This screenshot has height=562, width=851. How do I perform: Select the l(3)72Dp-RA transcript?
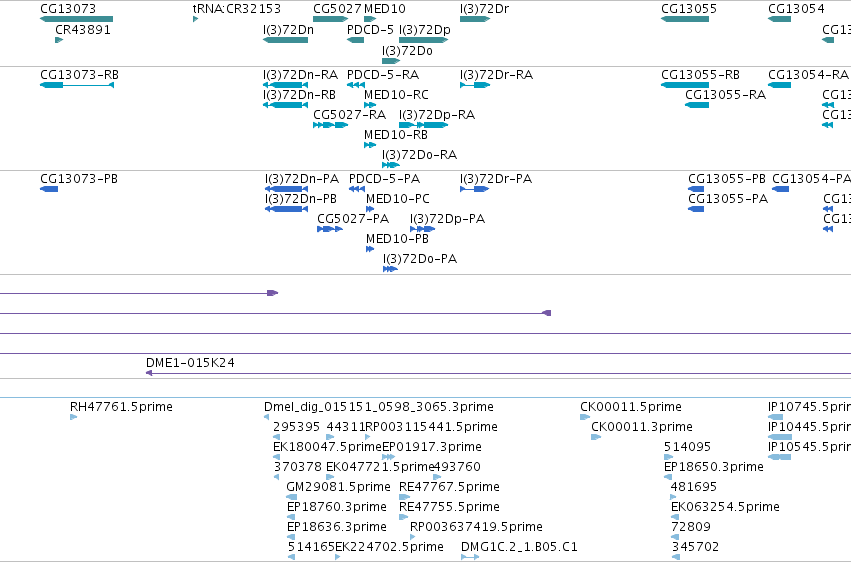tap(423, 125)
